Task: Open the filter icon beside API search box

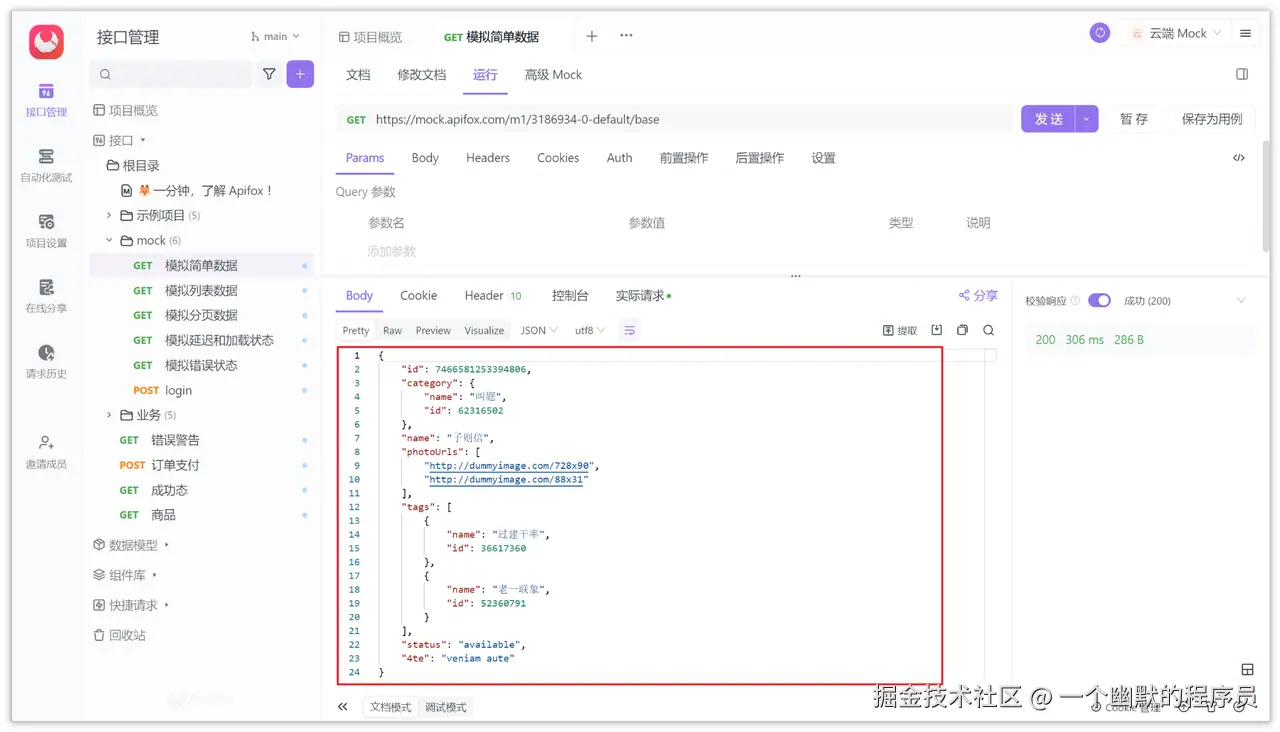Action: [268, 74]
